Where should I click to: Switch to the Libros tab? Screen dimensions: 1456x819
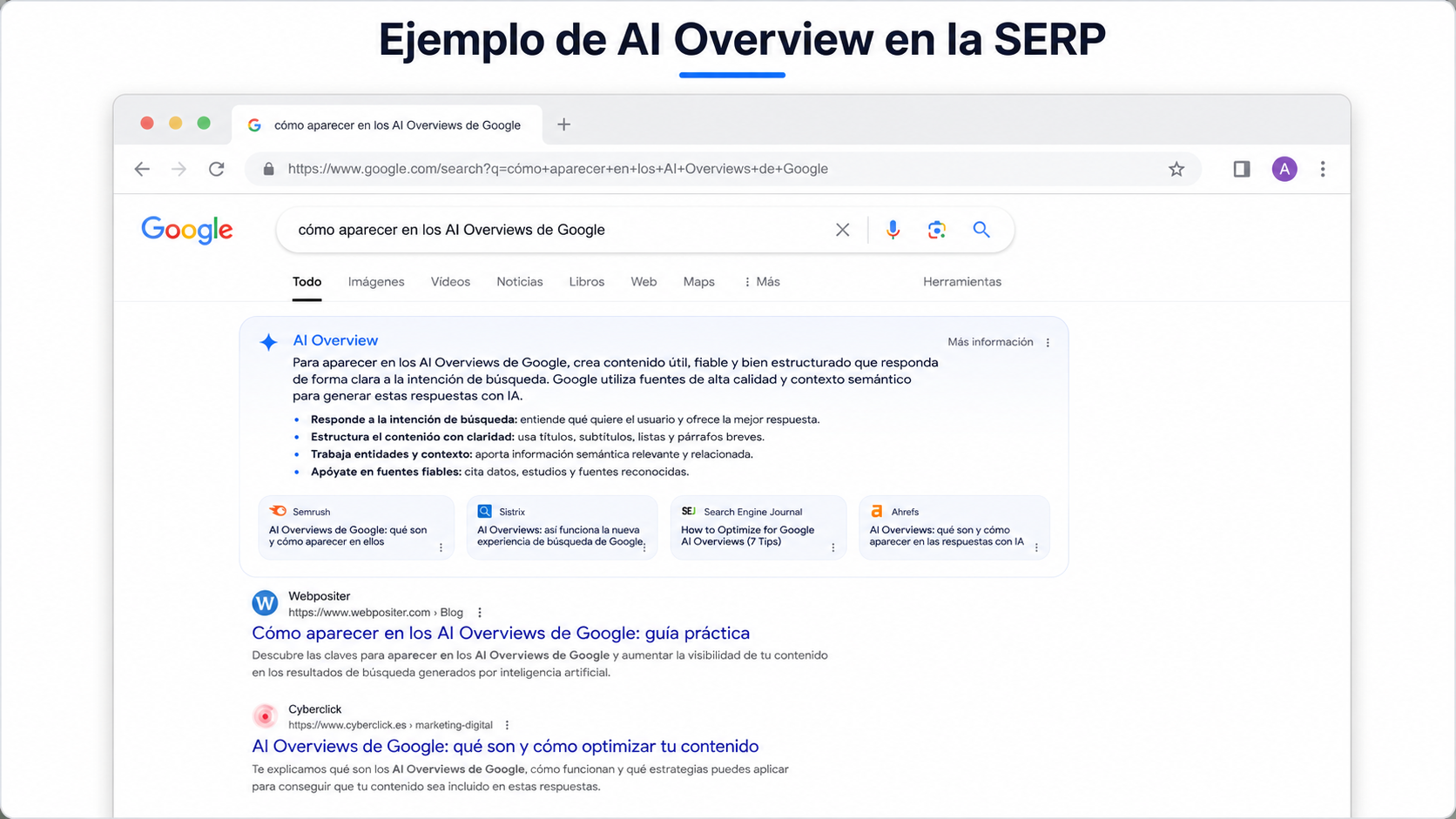tap(587, 282)
